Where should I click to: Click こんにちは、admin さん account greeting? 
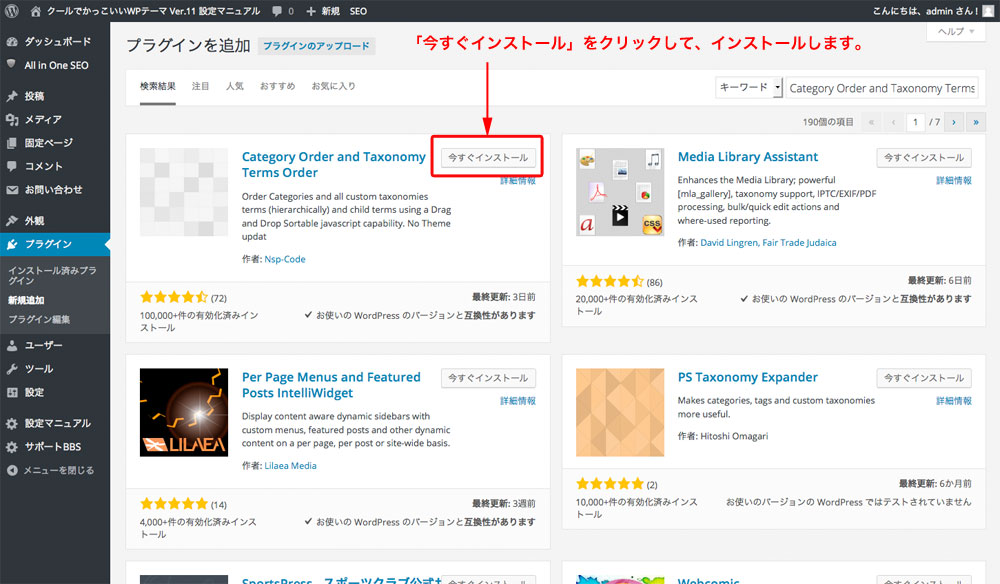[x=925, y=11]
